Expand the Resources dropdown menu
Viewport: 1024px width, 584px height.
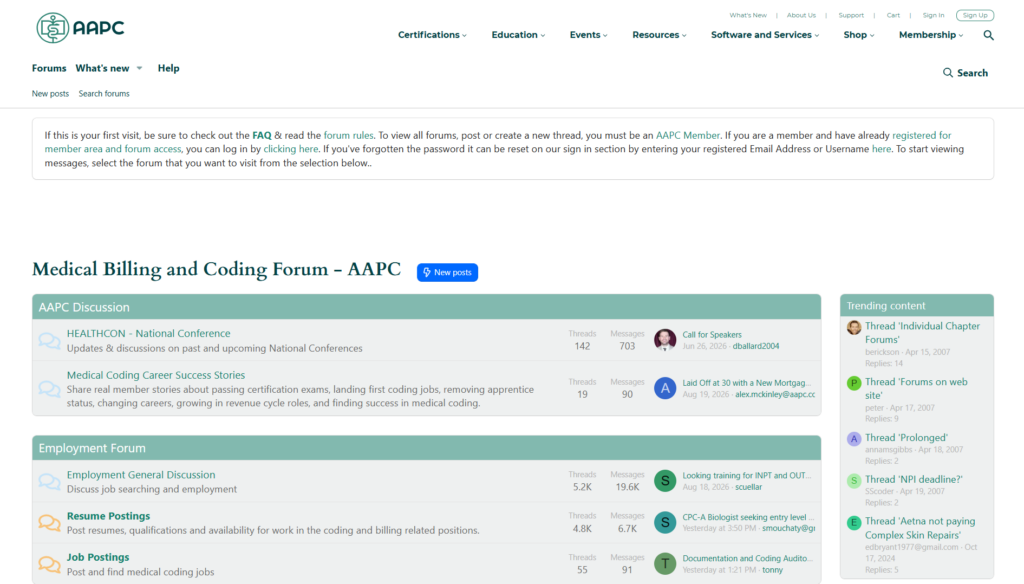(659, 35)
